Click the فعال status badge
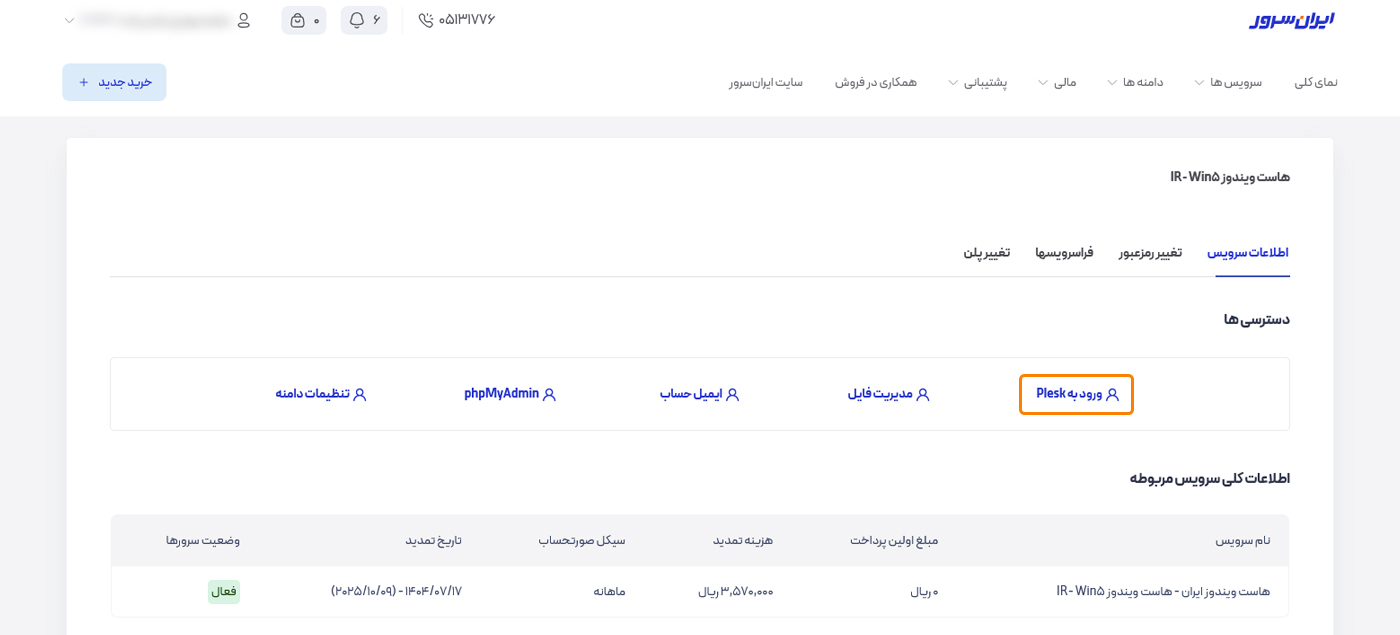Viewport: 1400px width, 635px height. pyautogui.click(x=224, y=591)
